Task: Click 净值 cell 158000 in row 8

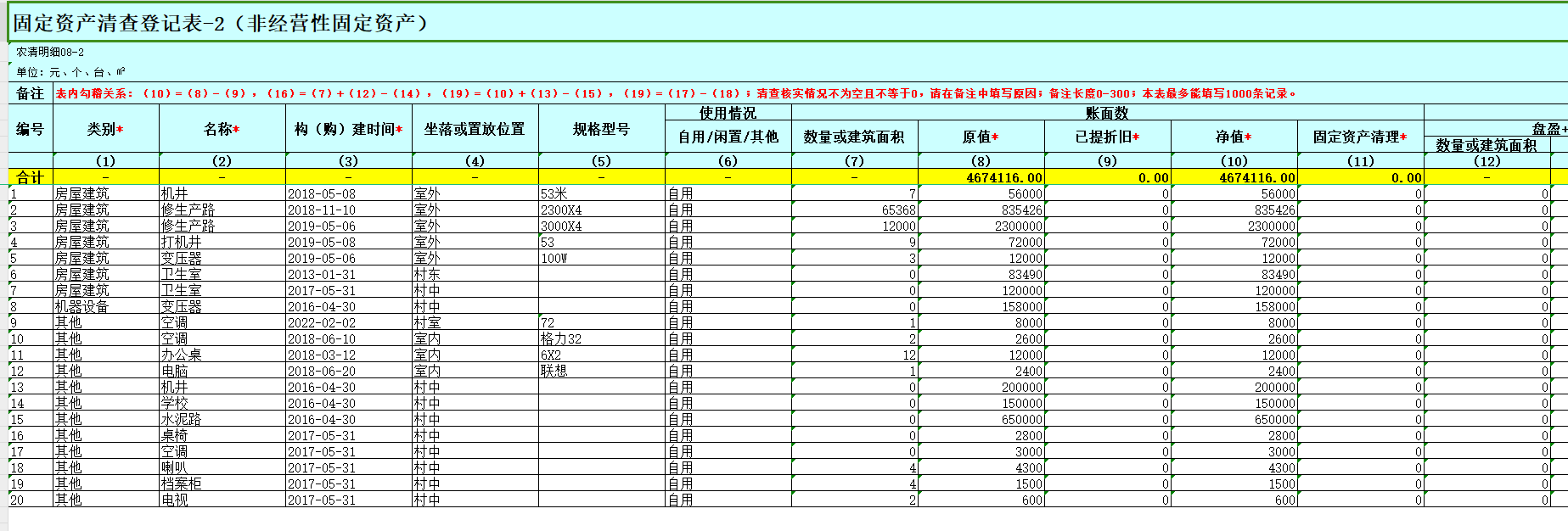Action: pyautogui.click(x=1234, y=306)
